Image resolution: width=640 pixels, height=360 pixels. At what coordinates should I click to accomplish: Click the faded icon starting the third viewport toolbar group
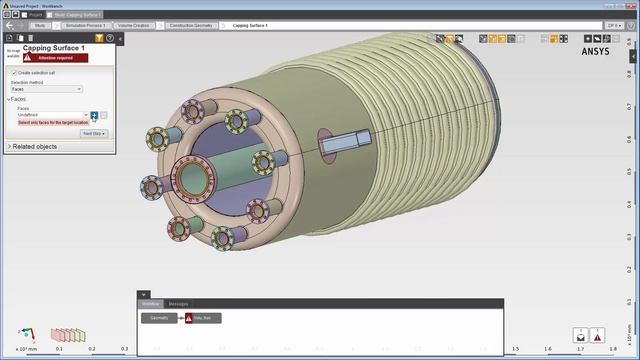[x=544, y=39]
